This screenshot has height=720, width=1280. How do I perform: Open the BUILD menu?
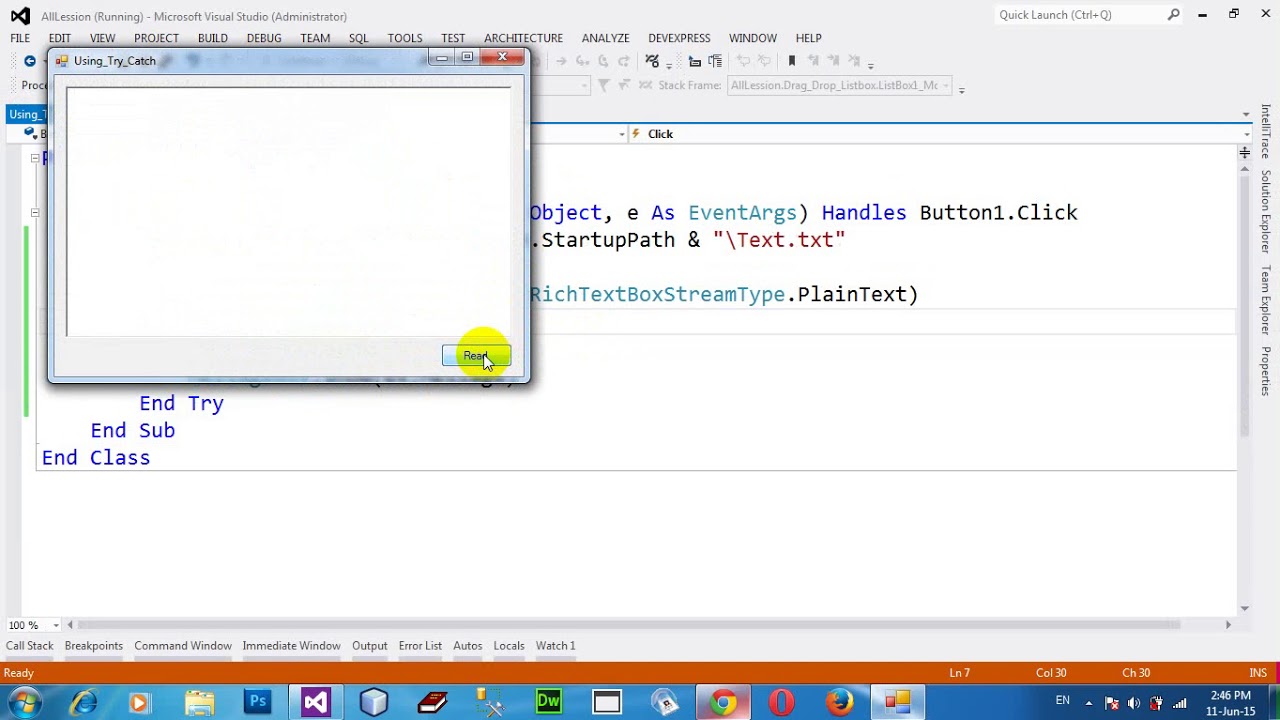[213, 38]
